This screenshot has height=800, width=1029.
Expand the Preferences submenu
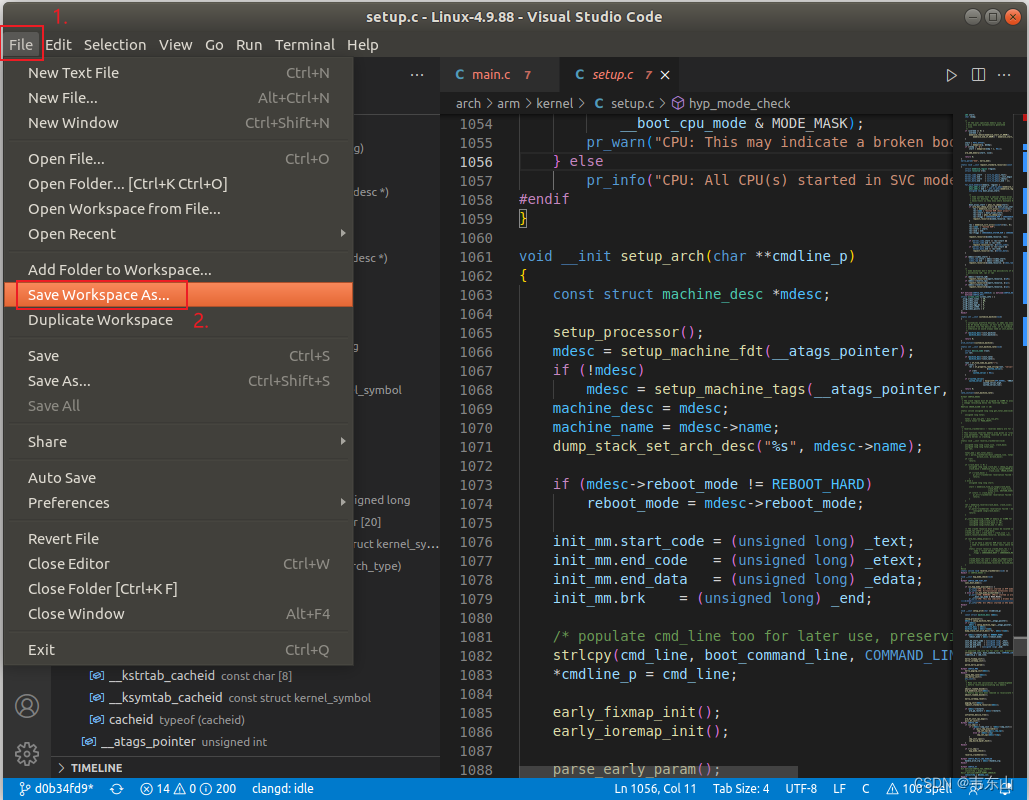tap(178, 503)
